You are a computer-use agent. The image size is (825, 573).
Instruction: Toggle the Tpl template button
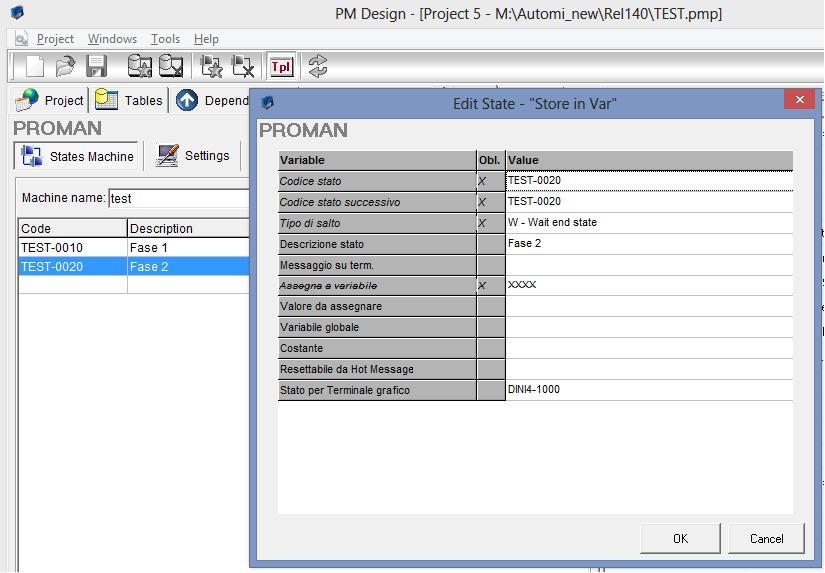281,67
